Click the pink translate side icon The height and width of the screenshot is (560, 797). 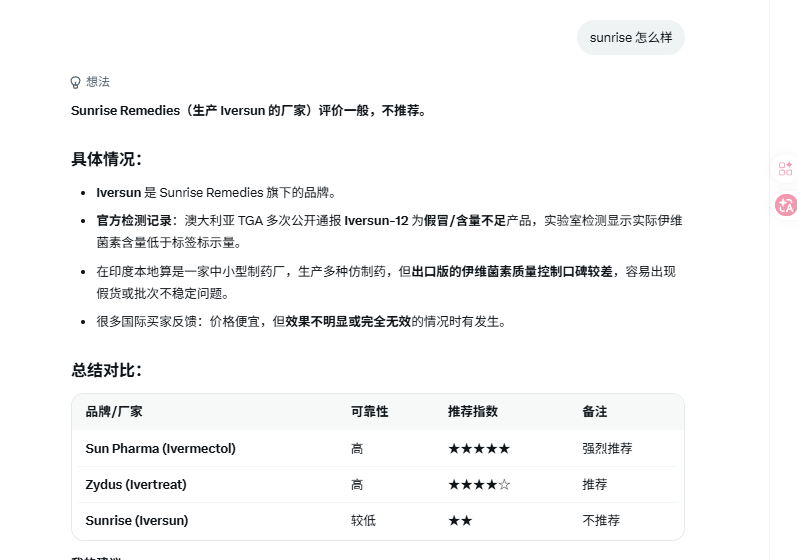[x=785, y=205]
